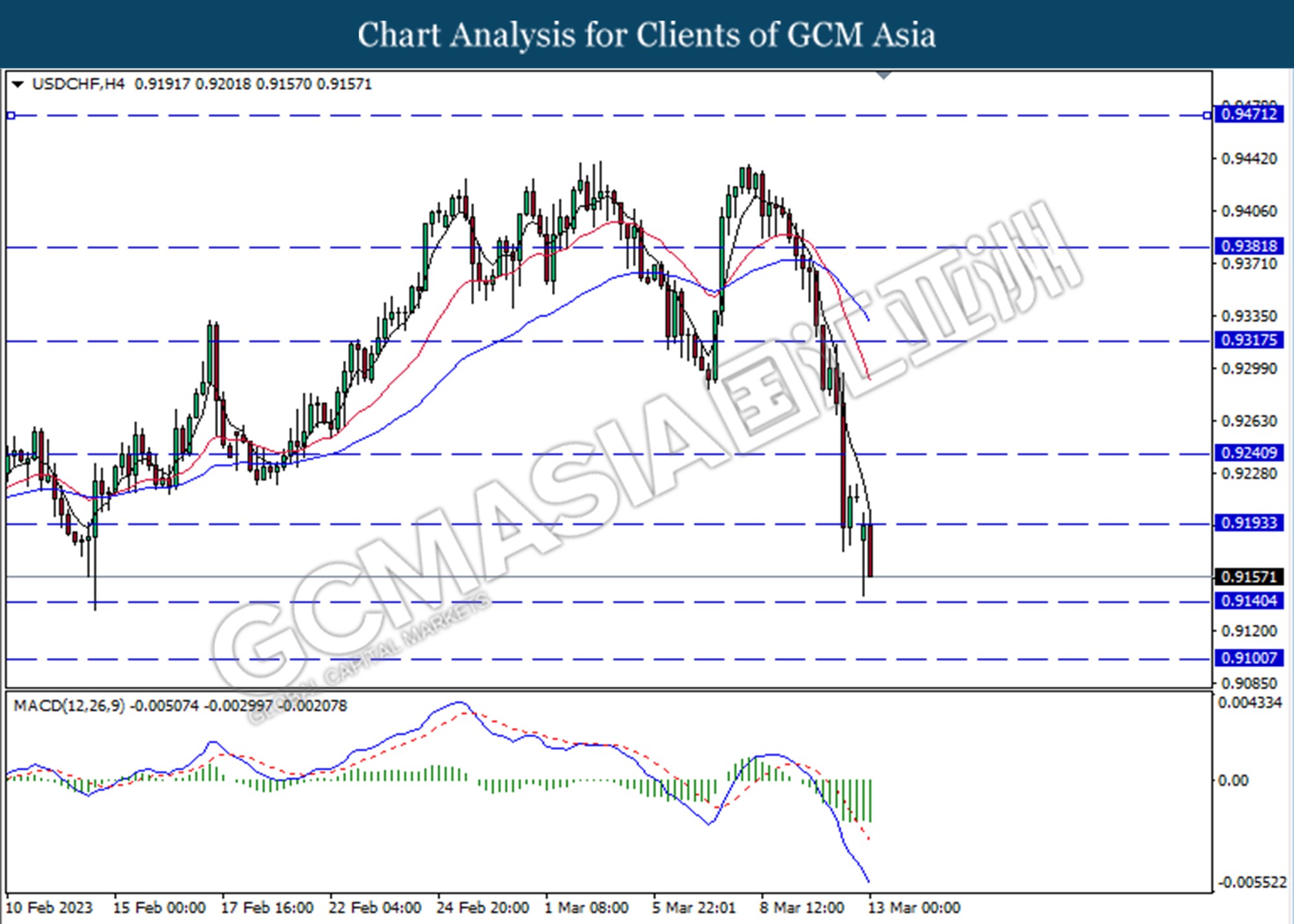
Task: Click the 10 Feb 2023 date label
Action: (49, 908)
